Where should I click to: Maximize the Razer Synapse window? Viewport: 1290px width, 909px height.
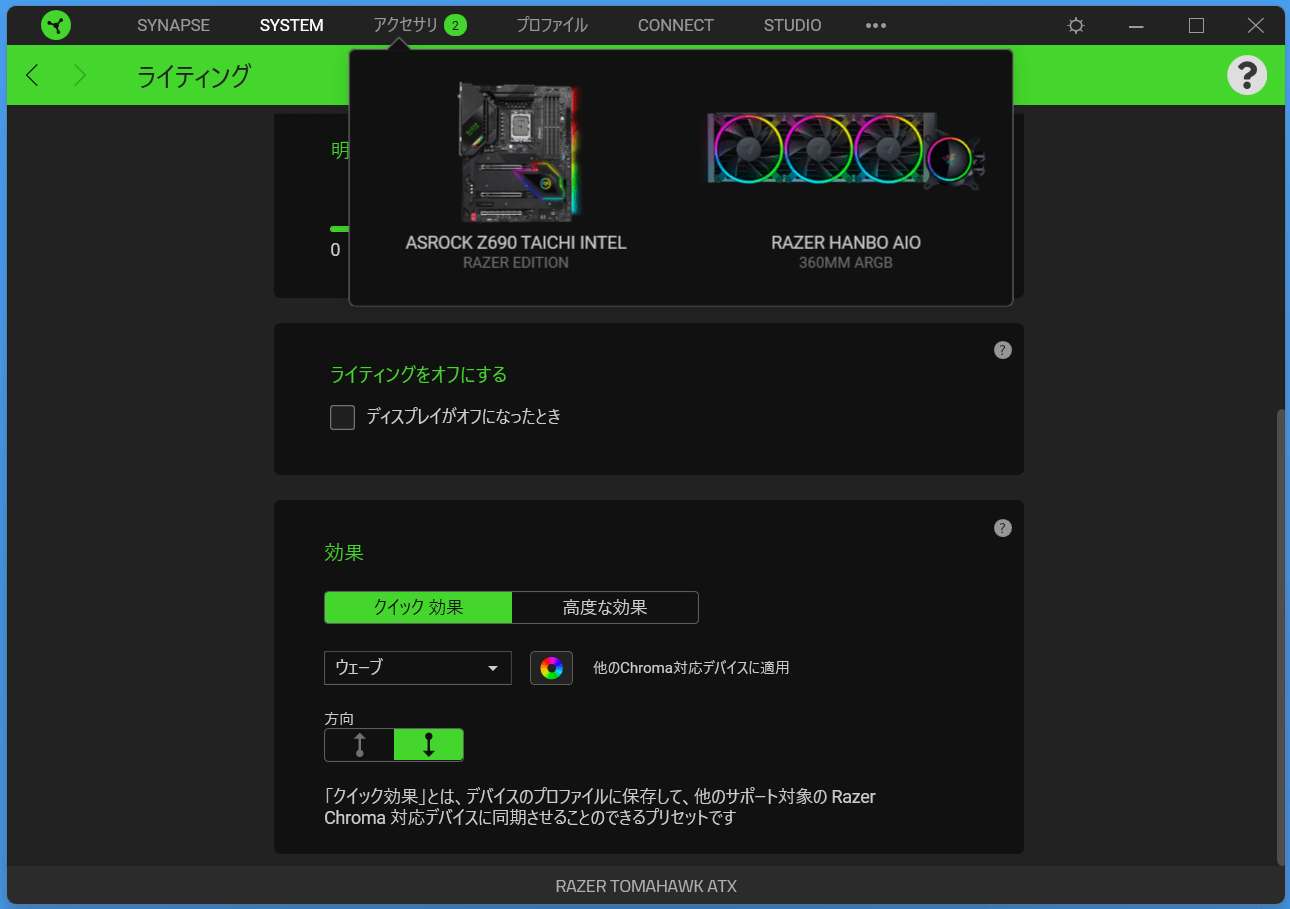tap(1196, 26)
